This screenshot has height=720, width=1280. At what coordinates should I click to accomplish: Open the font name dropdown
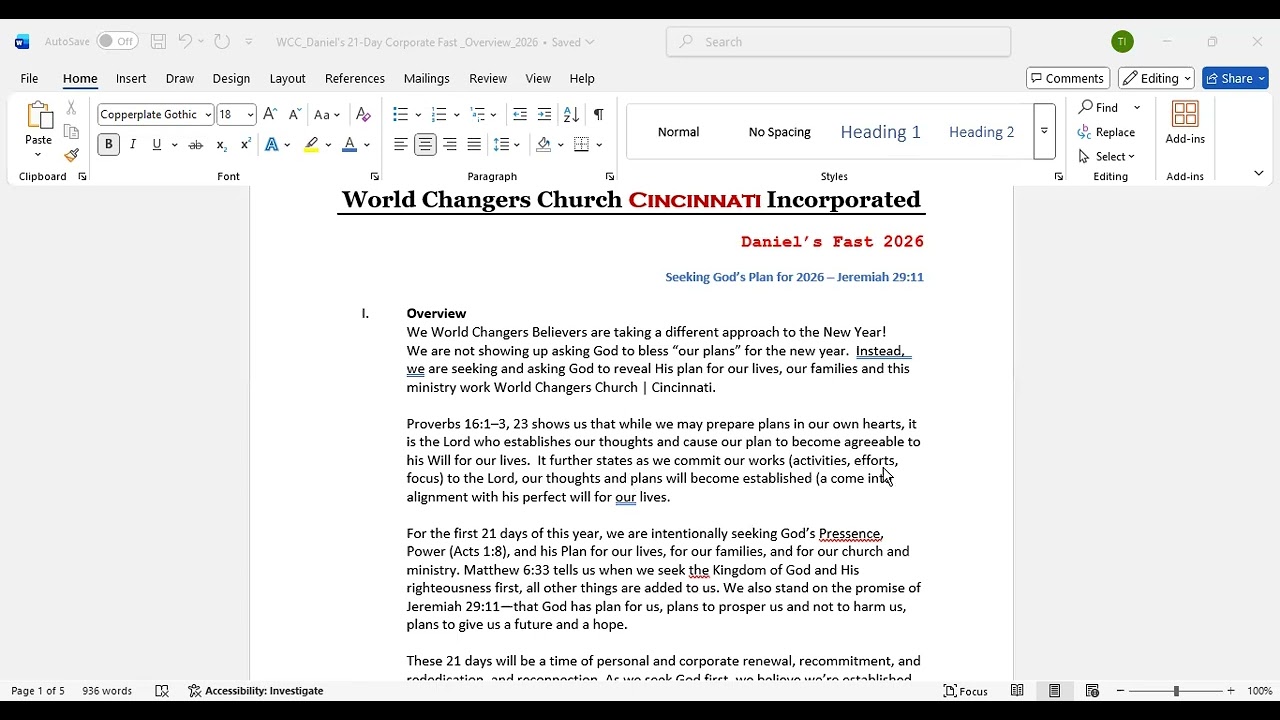click(208, 115)
